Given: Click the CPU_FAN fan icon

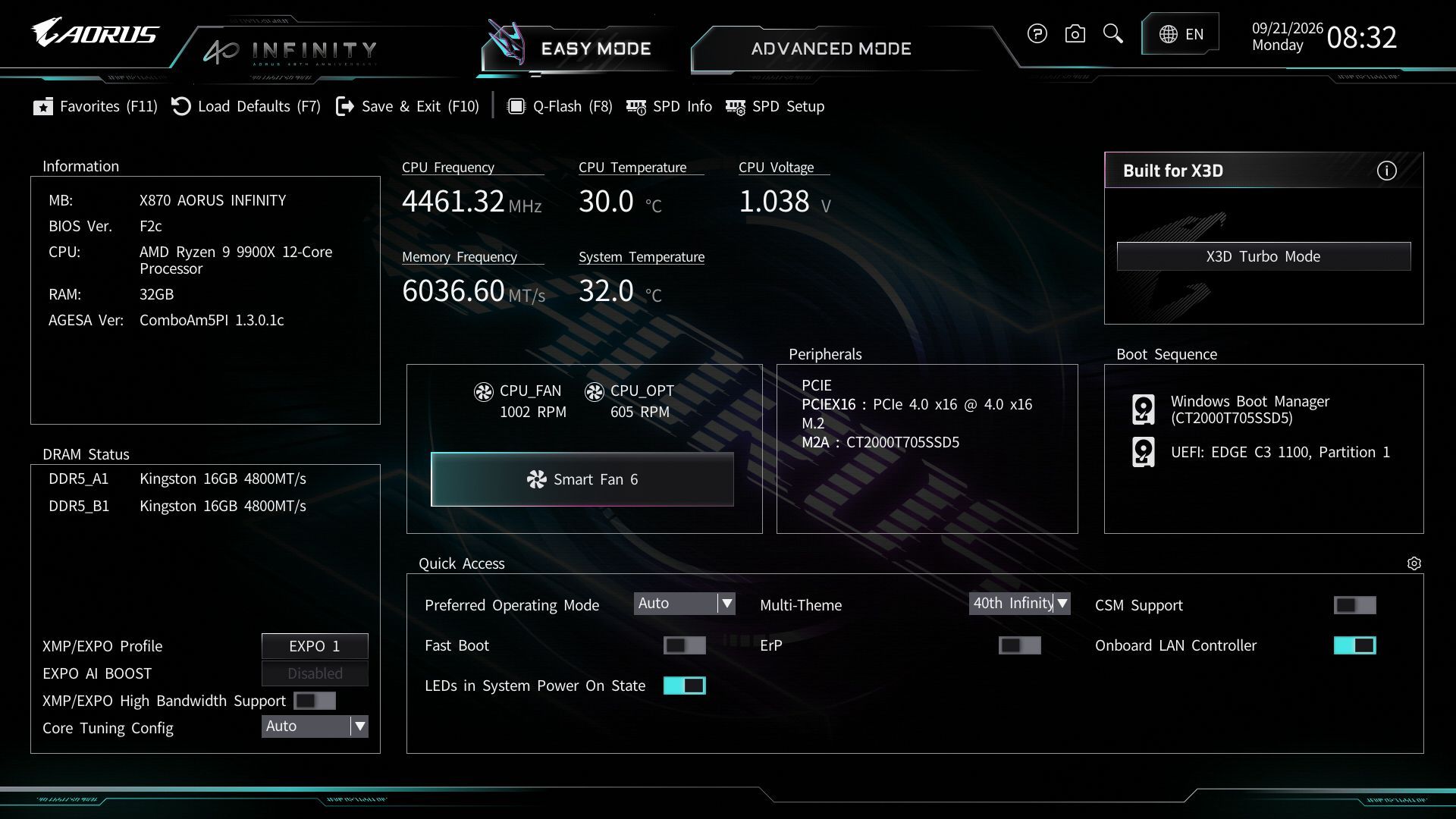Looking at the screenshot, I should click(484, 391).
